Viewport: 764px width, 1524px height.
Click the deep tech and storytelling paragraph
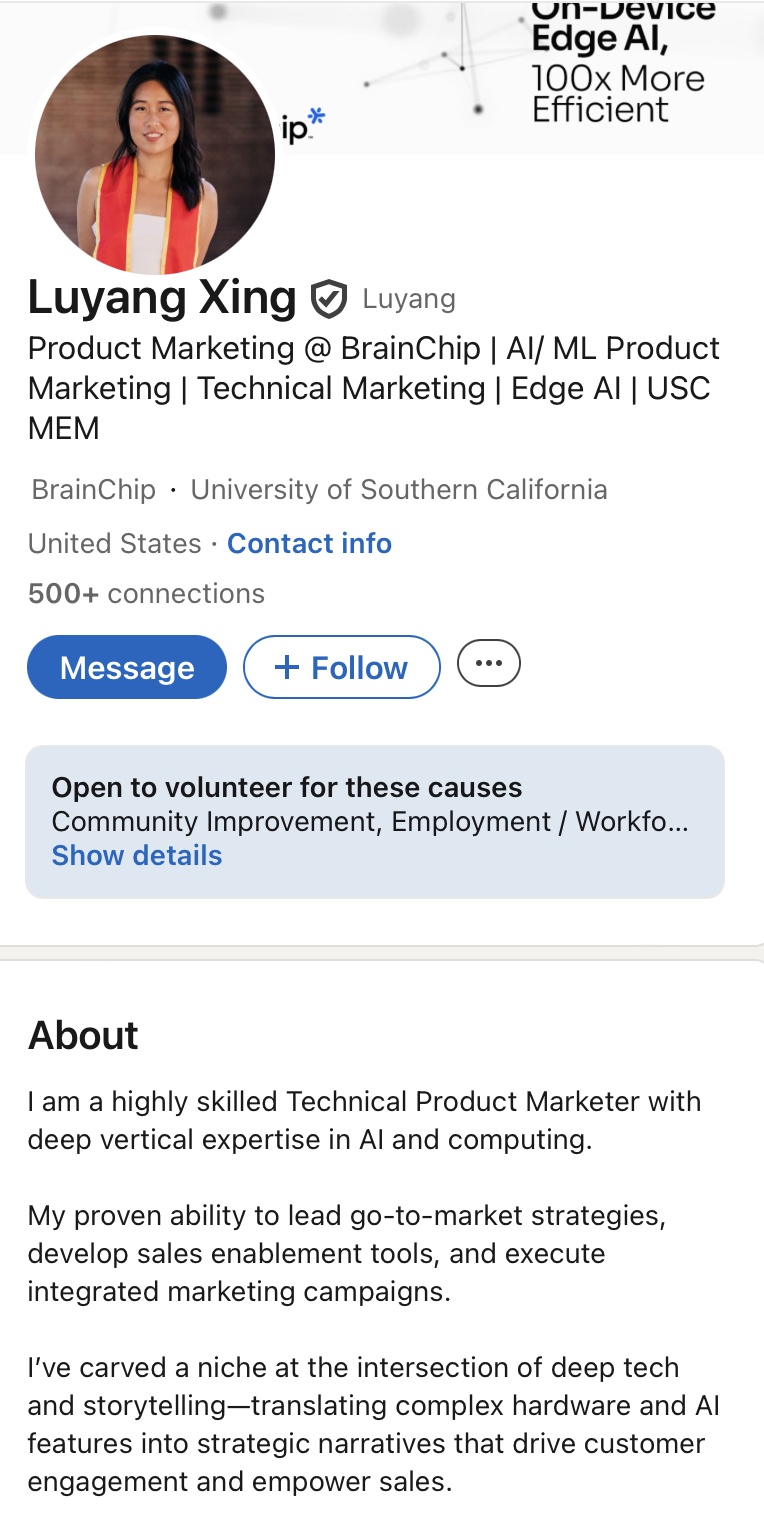(x=374, y=1424)
